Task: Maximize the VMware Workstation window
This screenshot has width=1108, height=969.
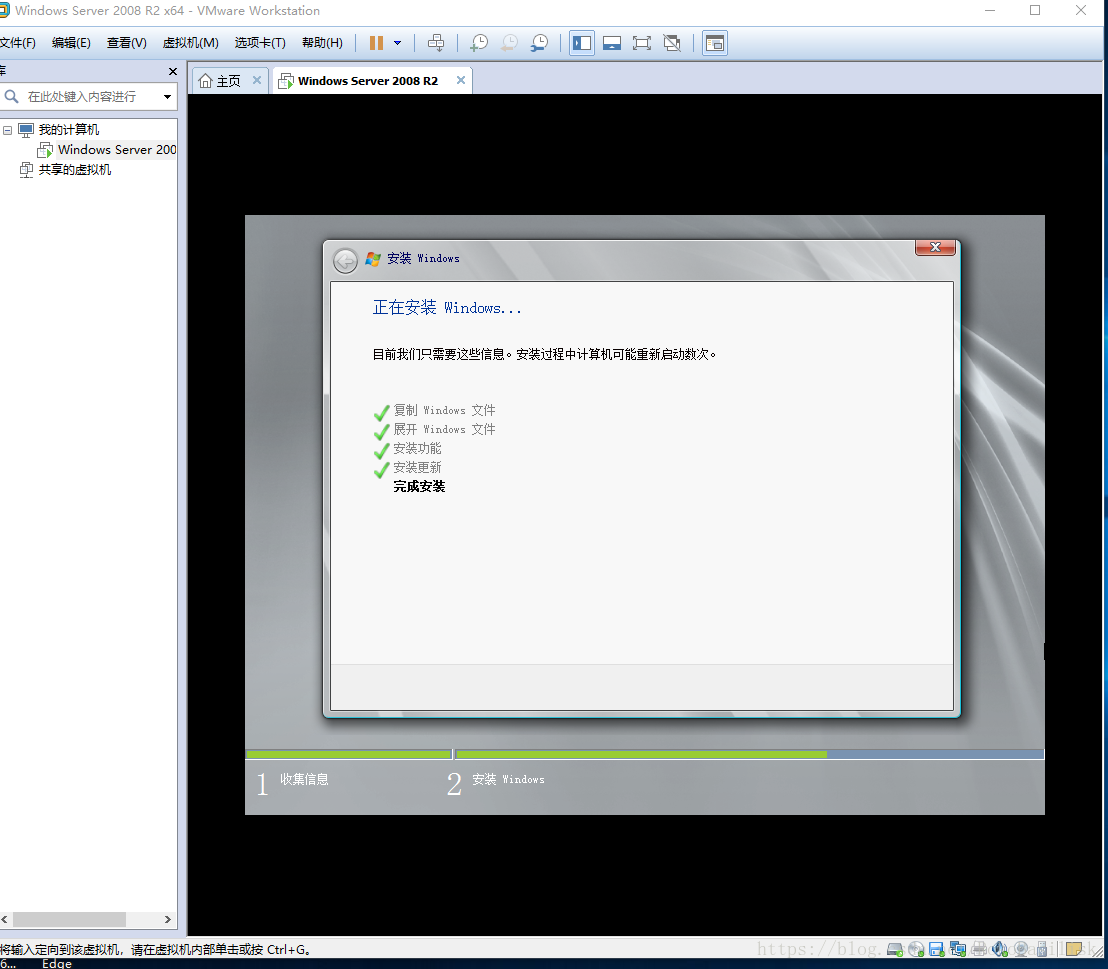Action: click(1035, 11)
